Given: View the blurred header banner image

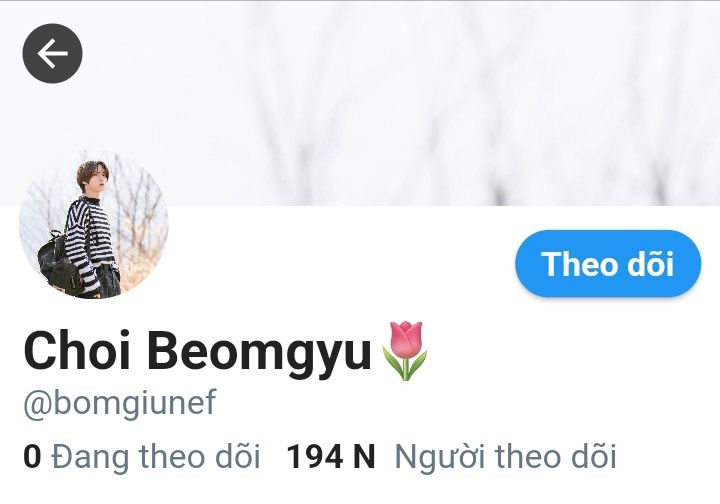Looking at the screenshot, I should click(x=360, y=103).
